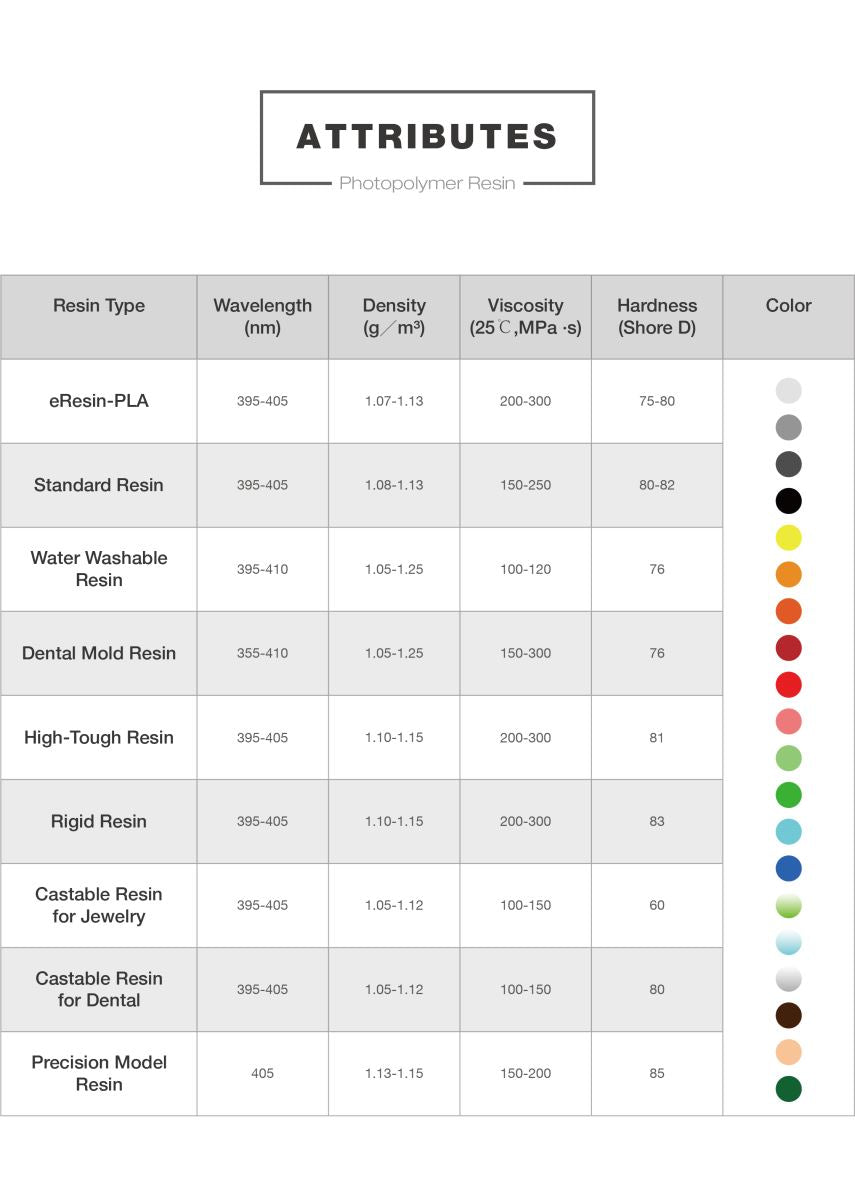The image size is (855, 1200).
Task: Select the cyan teal color circle
Action: [788, 832]
